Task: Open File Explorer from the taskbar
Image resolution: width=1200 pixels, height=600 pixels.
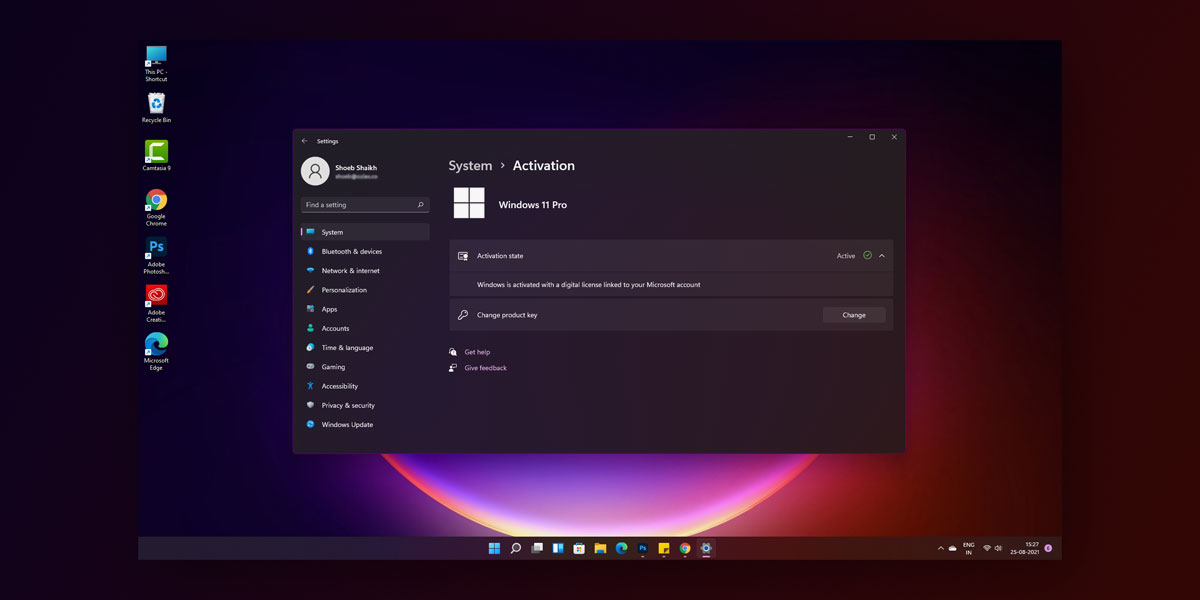Action: 600,548
